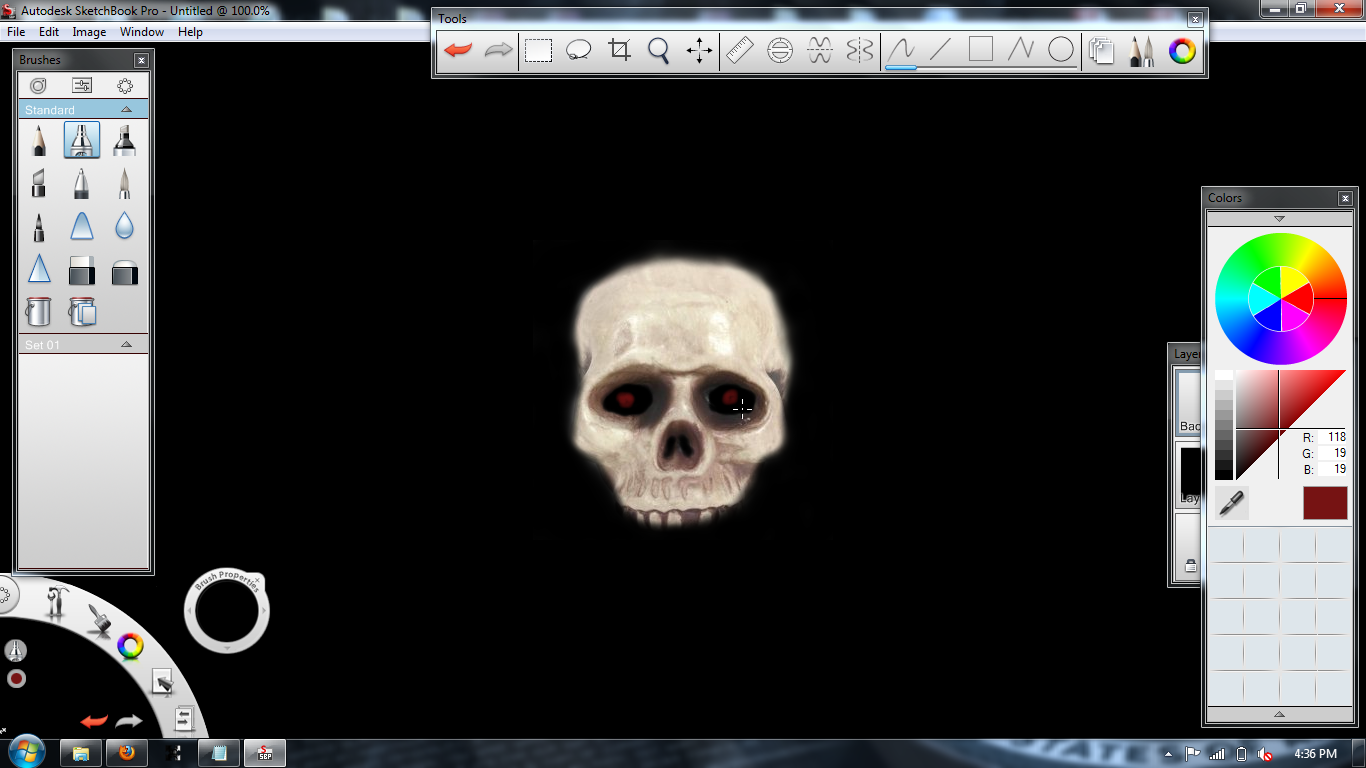
Task: Select the Rectangle draw style
Action: point(981,50)
